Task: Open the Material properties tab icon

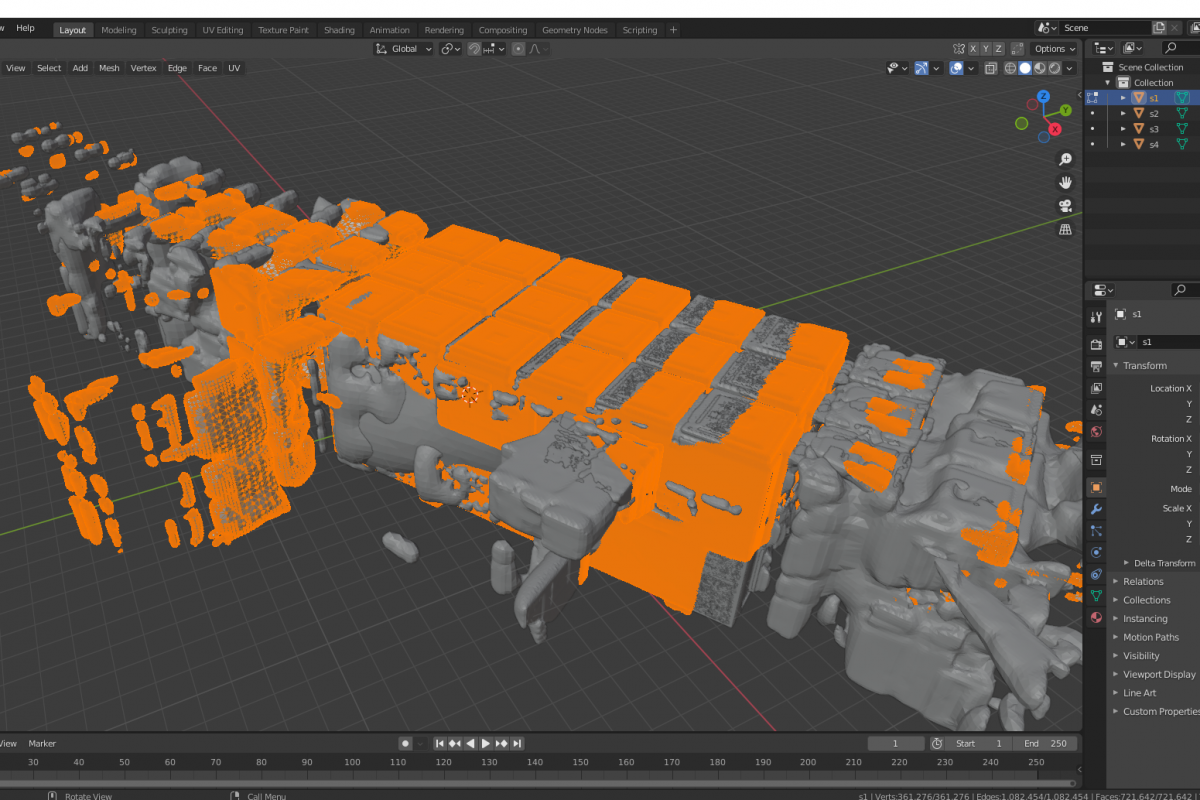Action: click(1096, 617)
